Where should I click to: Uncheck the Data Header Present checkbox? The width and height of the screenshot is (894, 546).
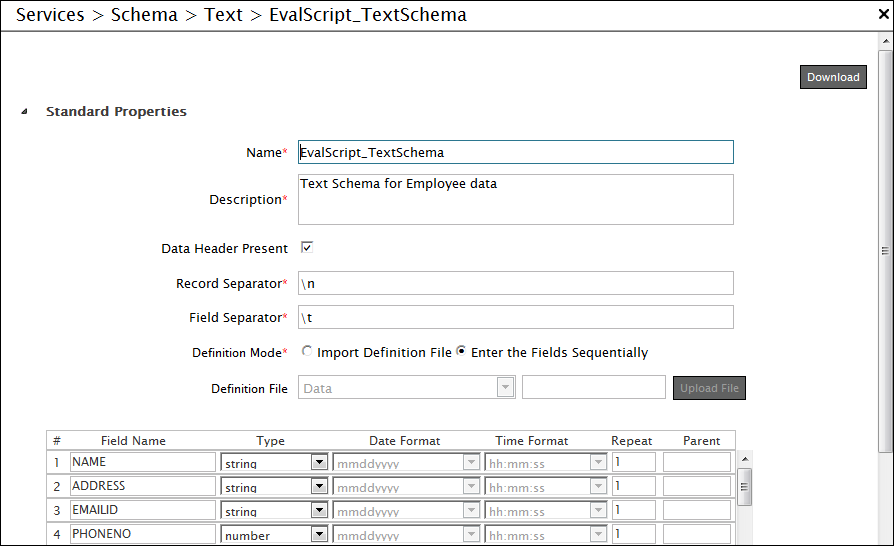click(307, 248)
